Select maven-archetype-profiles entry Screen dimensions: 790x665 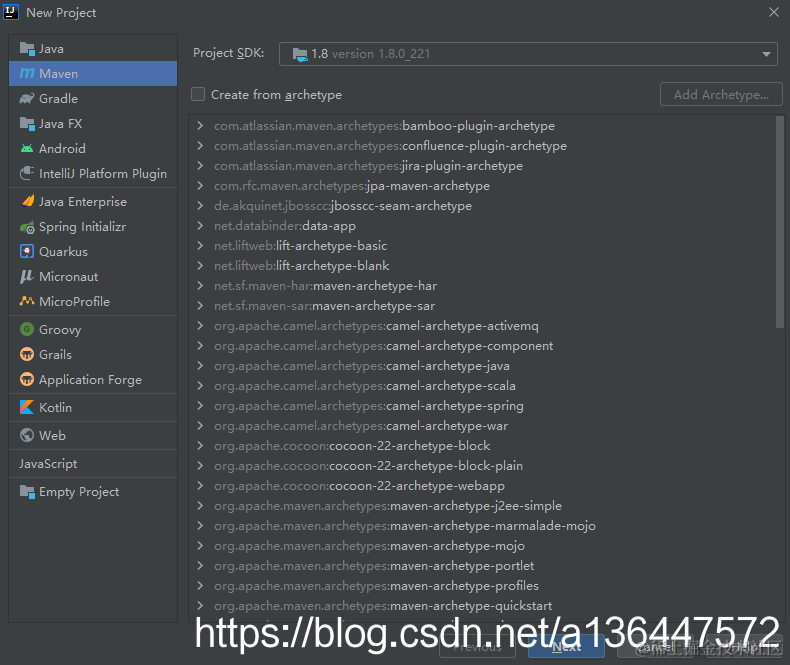[x=376, y=585]
